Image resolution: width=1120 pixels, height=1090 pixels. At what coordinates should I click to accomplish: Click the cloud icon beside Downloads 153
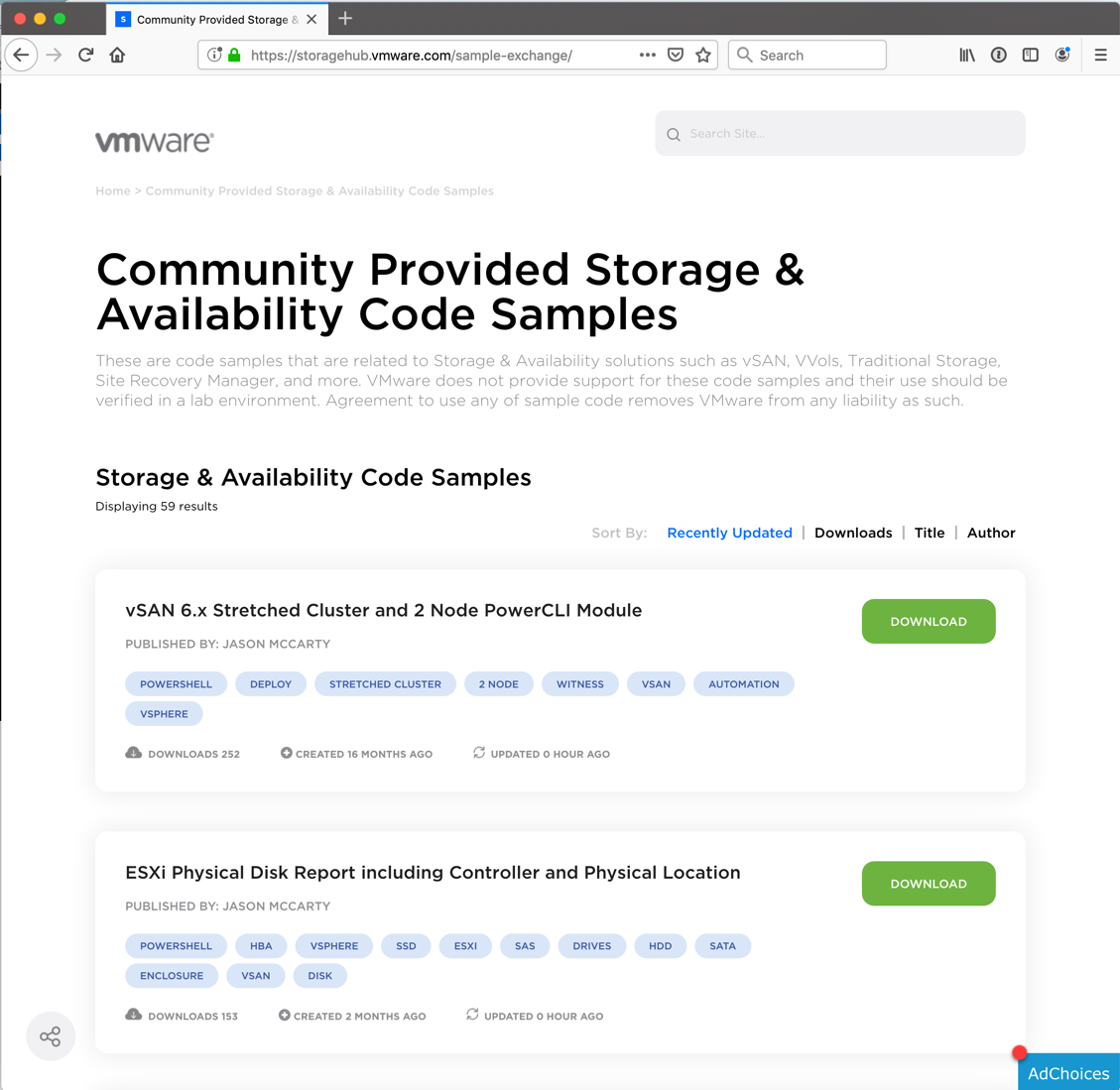[x=134, y=1015]
